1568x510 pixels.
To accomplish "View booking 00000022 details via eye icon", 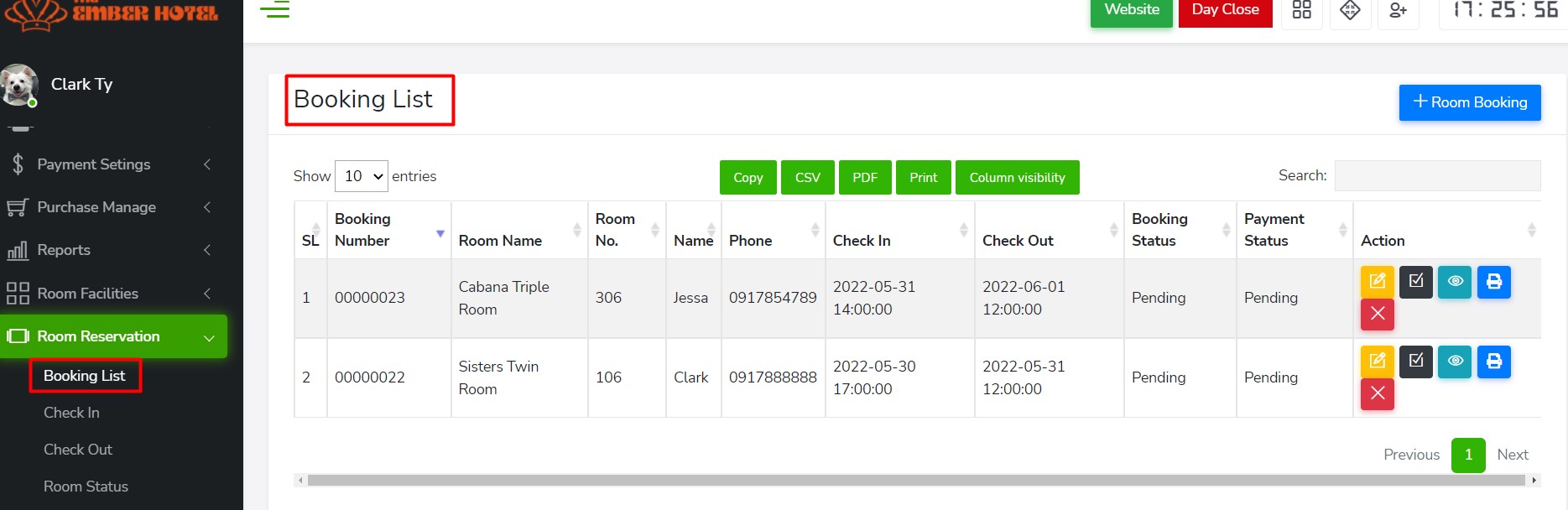I will point(1455,361).
